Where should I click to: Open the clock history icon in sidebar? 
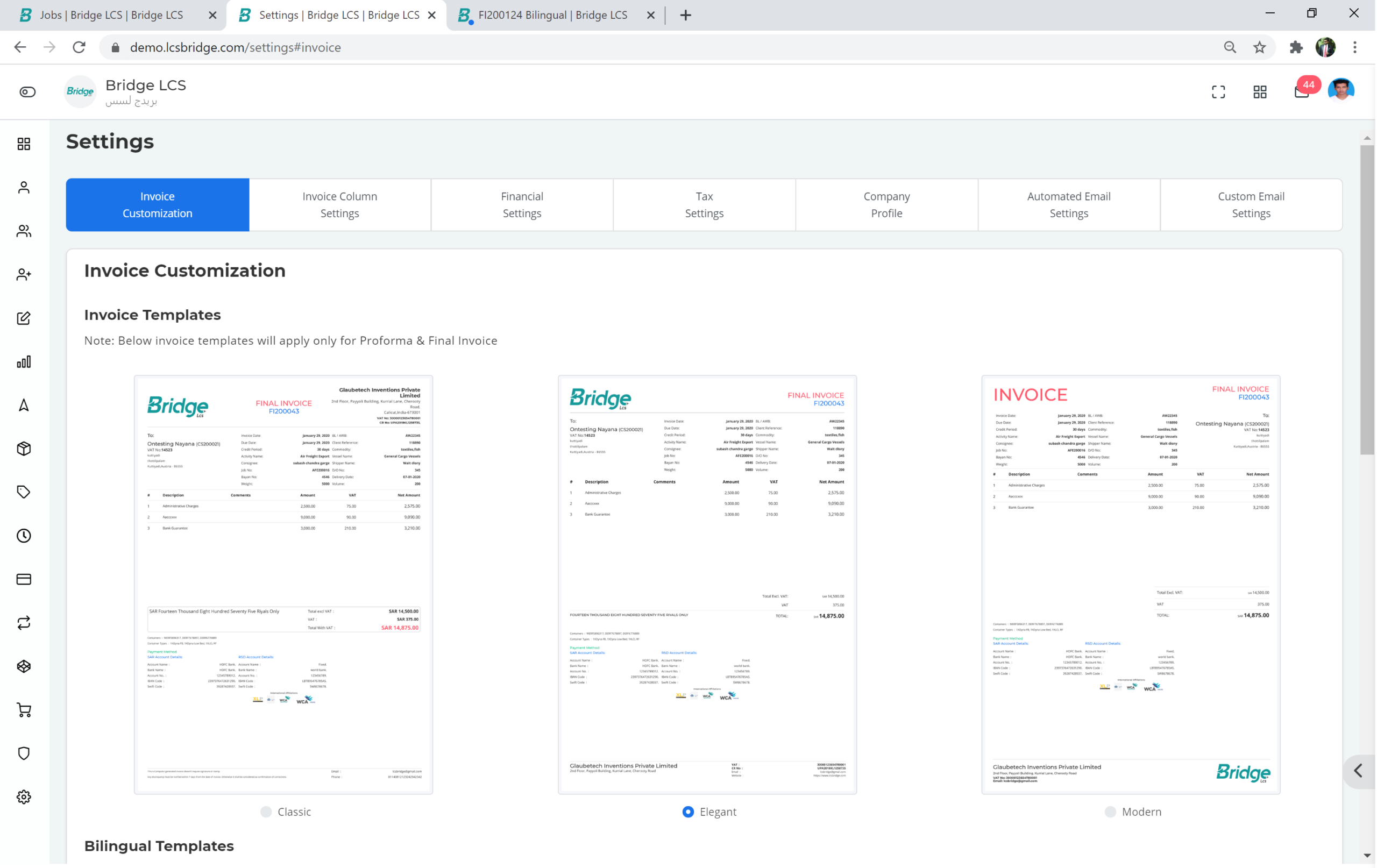24,536
